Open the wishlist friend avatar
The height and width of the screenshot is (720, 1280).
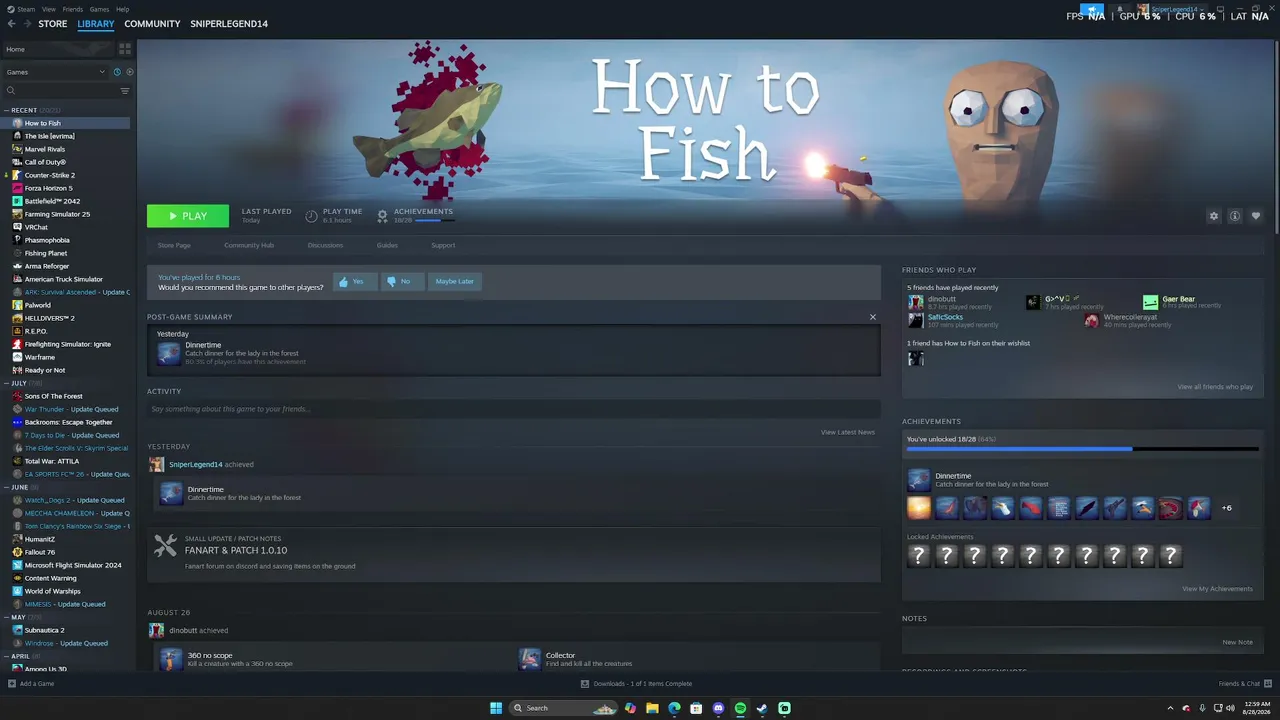click(915, 359)
